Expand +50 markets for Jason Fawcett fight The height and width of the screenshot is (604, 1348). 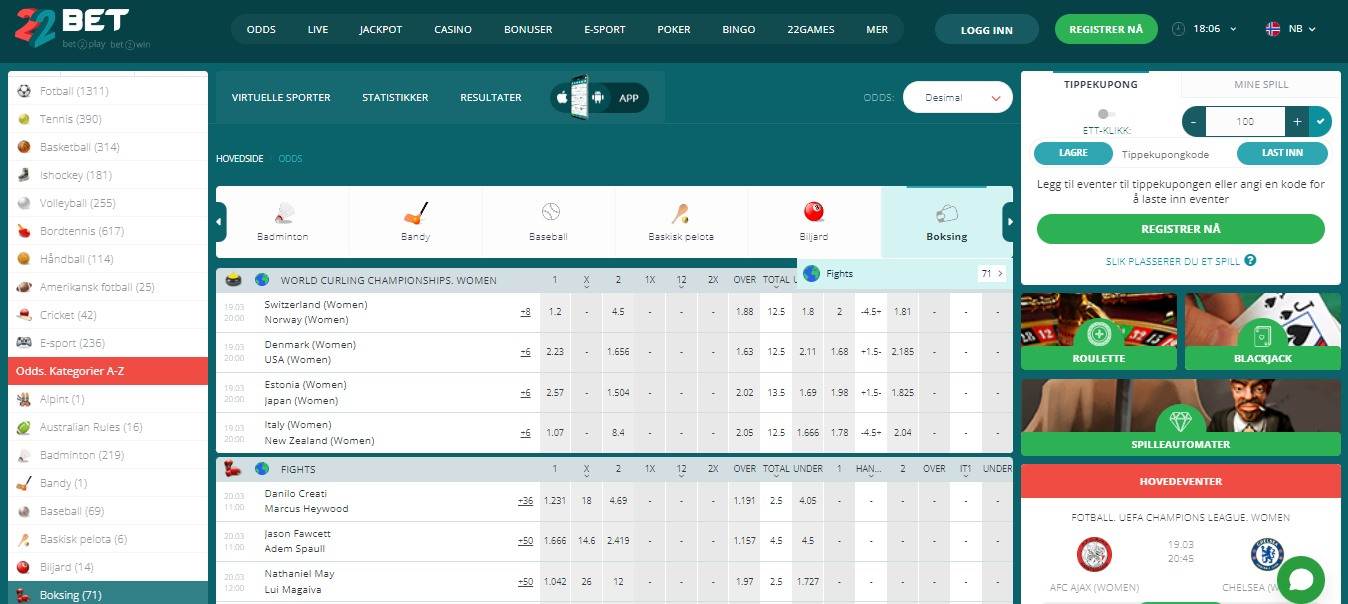pyautogui.click(x=525, y=541)
